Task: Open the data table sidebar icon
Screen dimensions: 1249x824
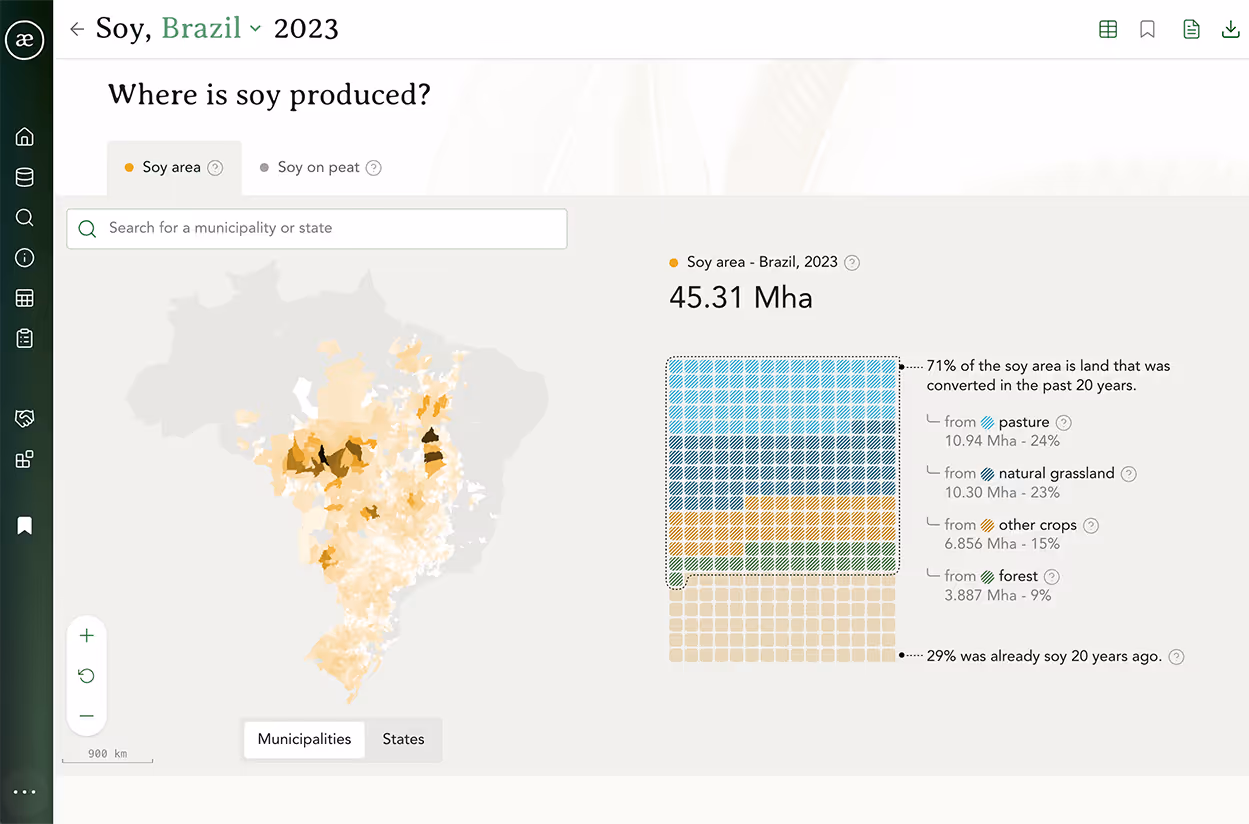Action: coord(24,297)
